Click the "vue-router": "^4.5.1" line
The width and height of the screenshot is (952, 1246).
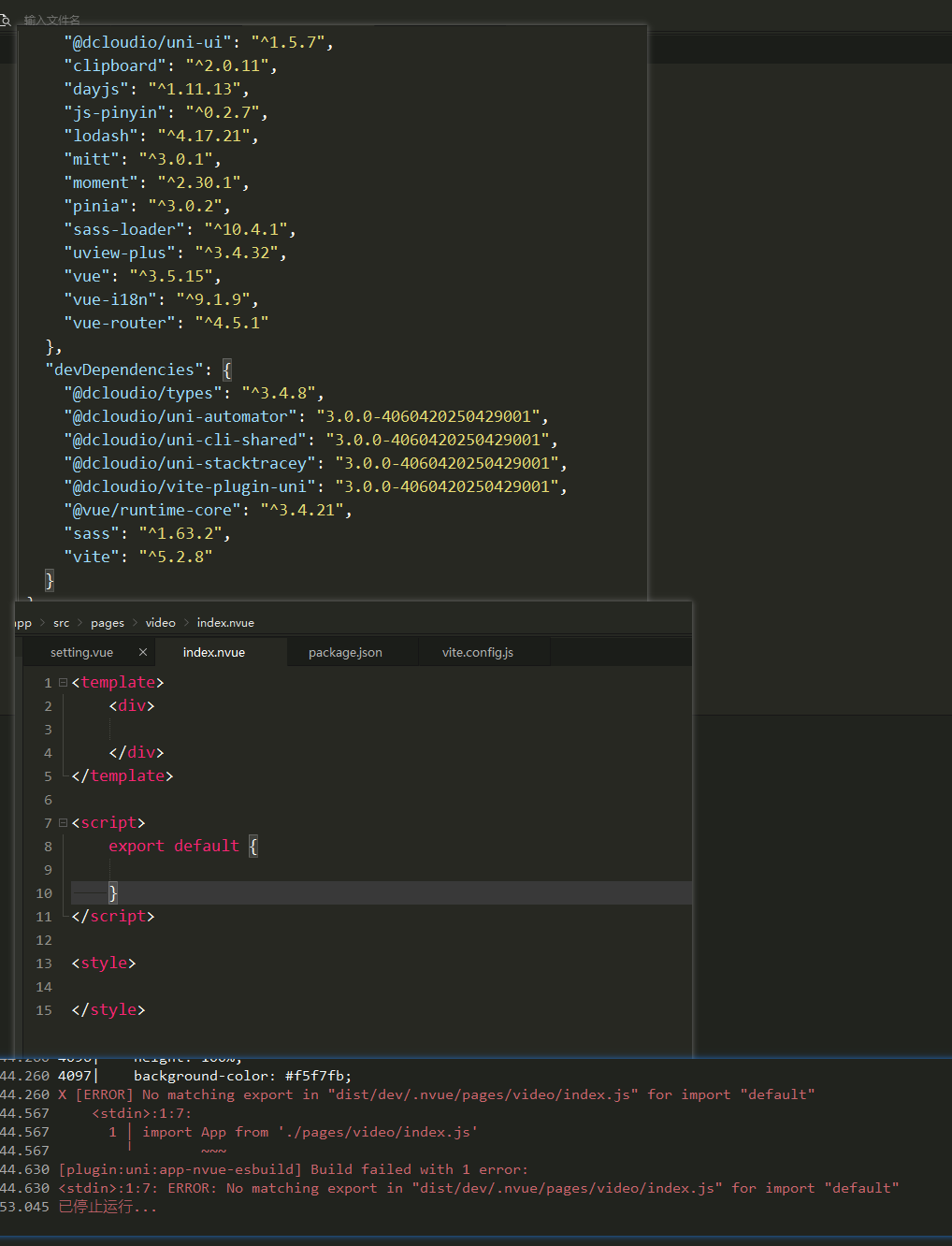coord(166,323)
